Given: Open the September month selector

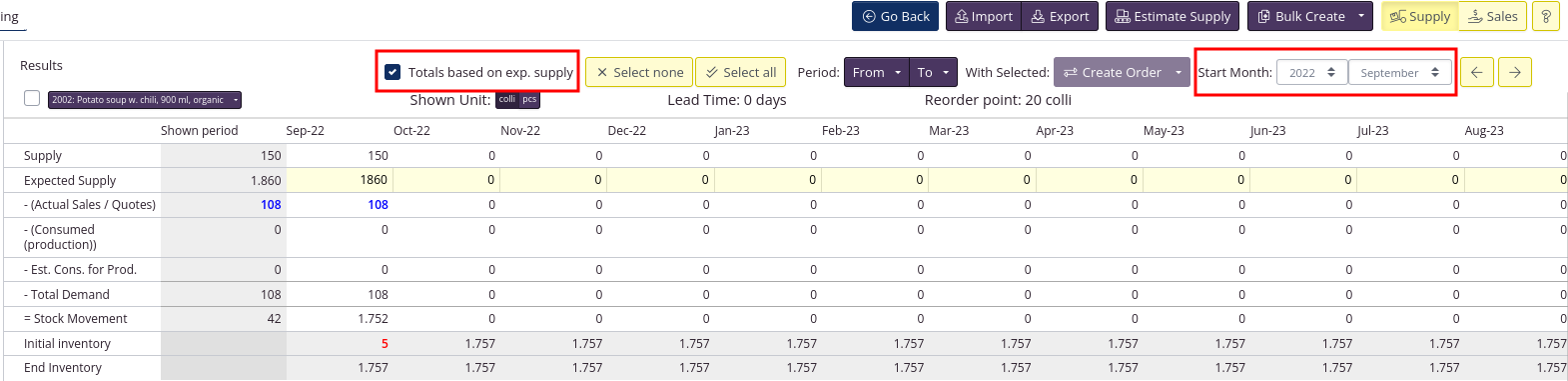Looking at the screenshot, I should [1399, 72].
